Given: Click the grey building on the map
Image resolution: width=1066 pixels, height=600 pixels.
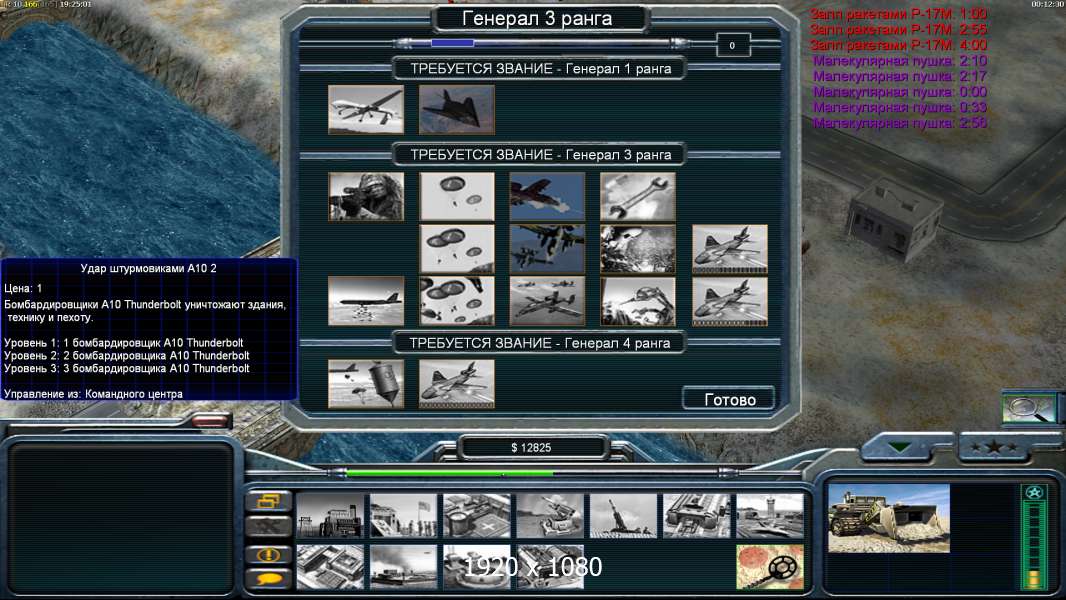Looking at the screenshot, I should [895, 219].
